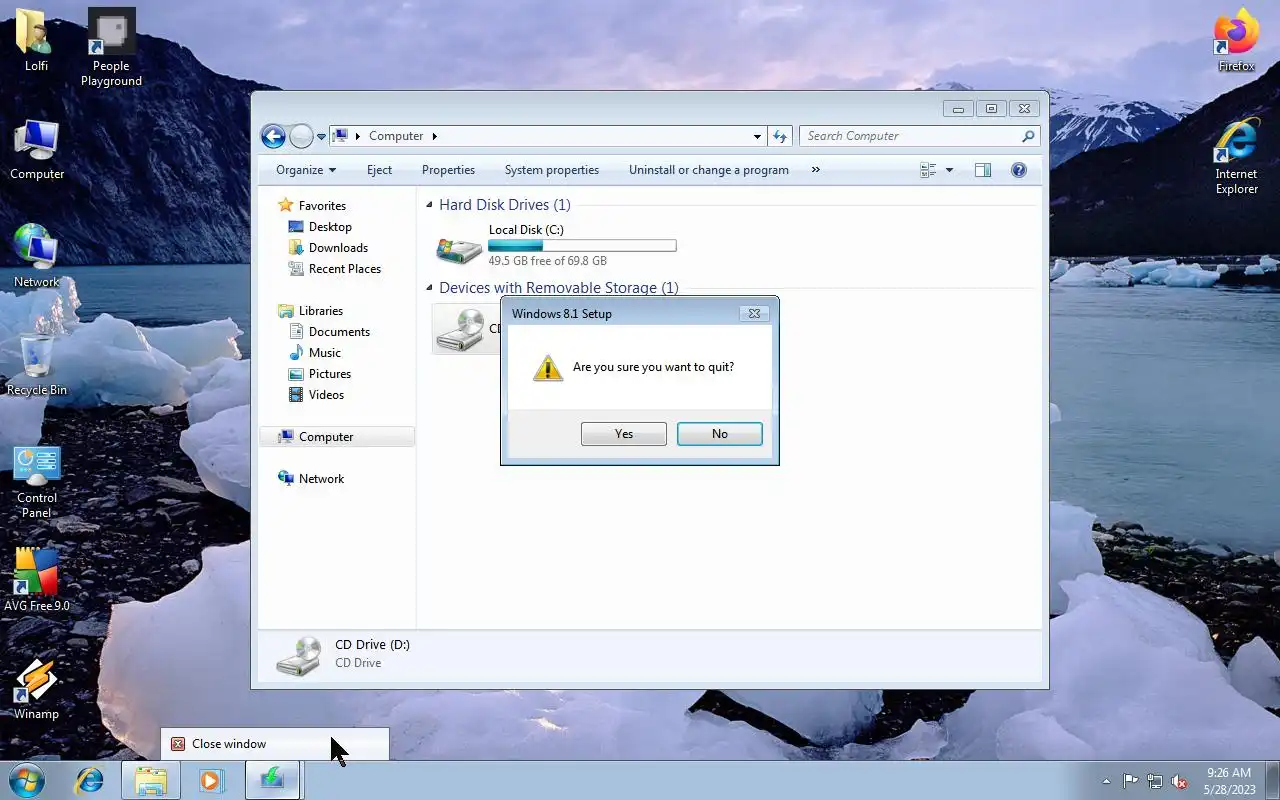Click the search magnifier icon
Viewport: 1280px width, 800px height.
(1028, 136)
